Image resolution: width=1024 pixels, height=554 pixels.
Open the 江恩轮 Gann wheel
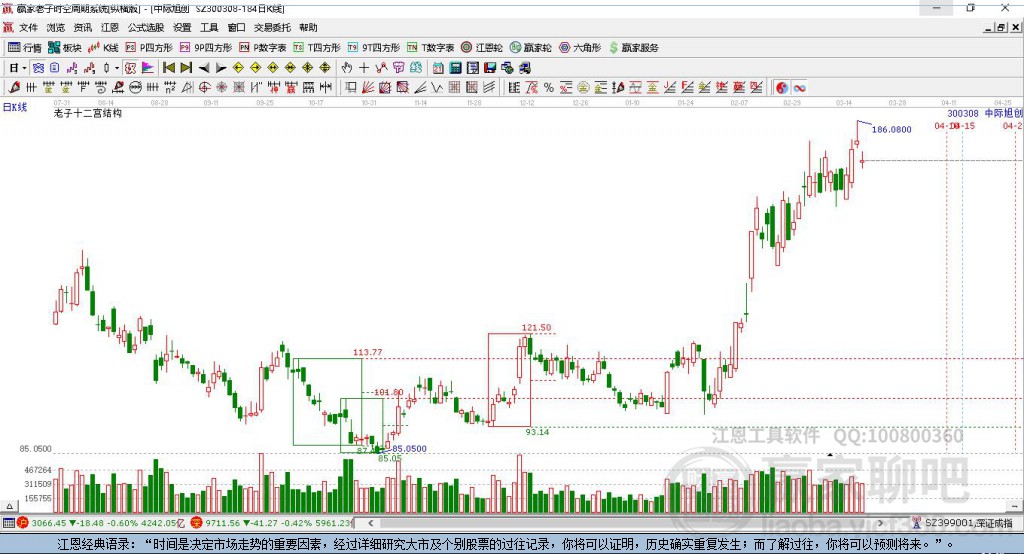(x=482, y=48)
